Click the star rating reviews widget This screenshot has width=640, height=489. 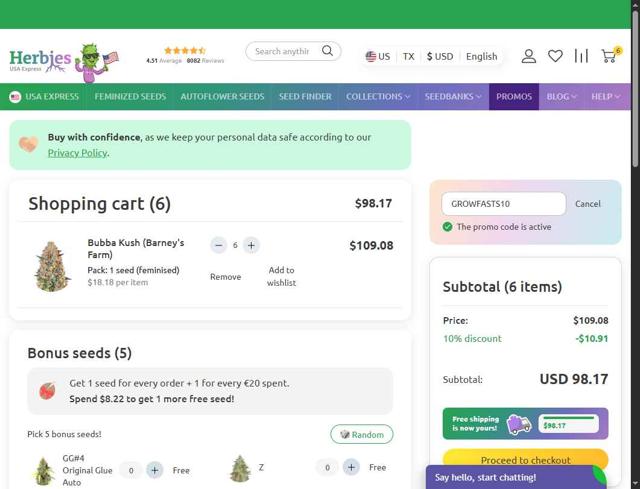pyautogui.click(x=185, y=56)
